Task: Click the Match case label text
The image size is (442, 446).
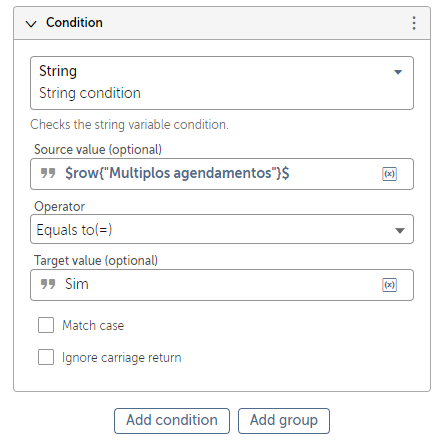Action: 93,325
